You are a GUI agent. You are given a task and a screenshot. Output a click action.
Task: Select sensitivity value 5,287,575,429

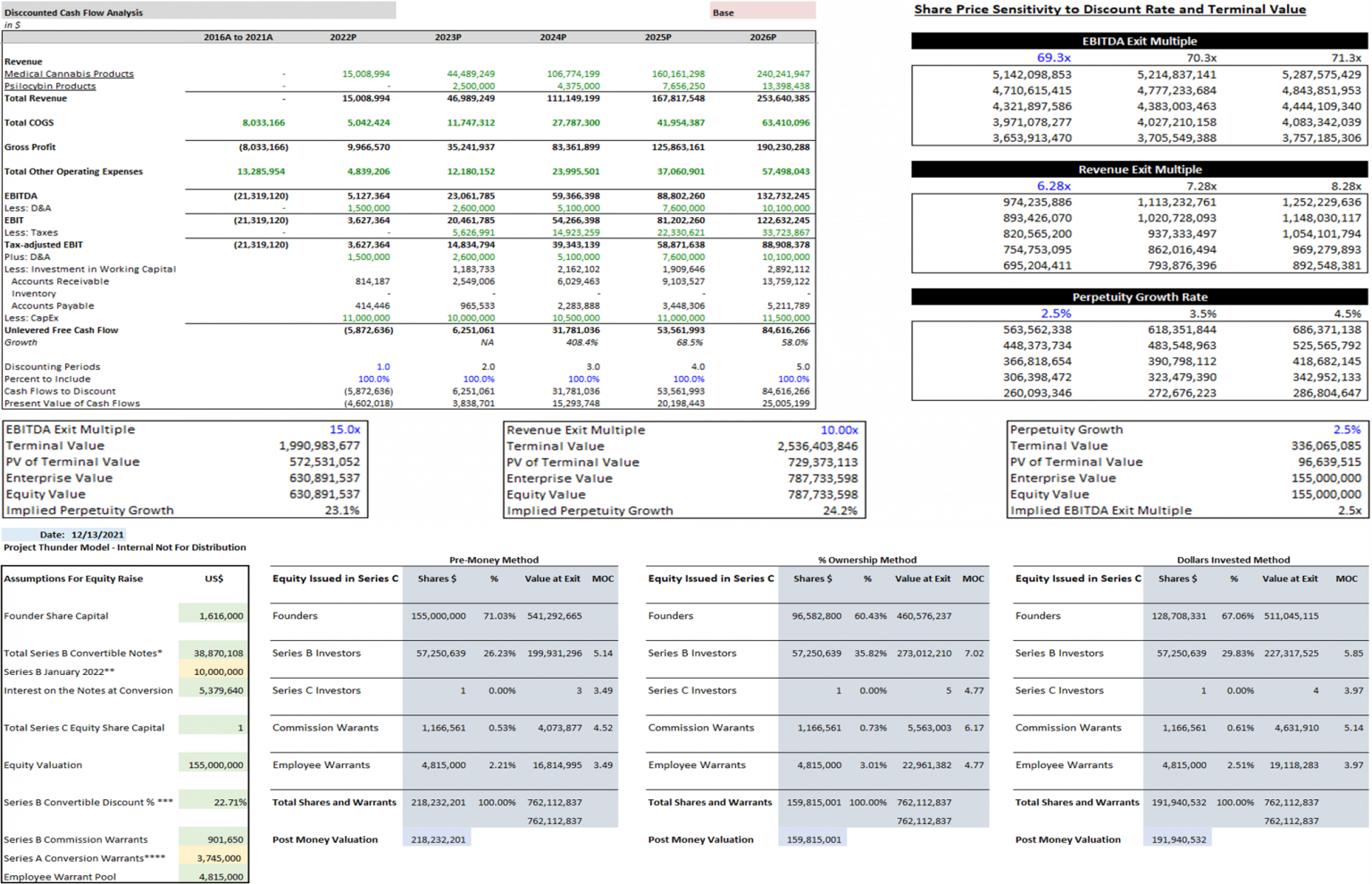[1322, 75]
